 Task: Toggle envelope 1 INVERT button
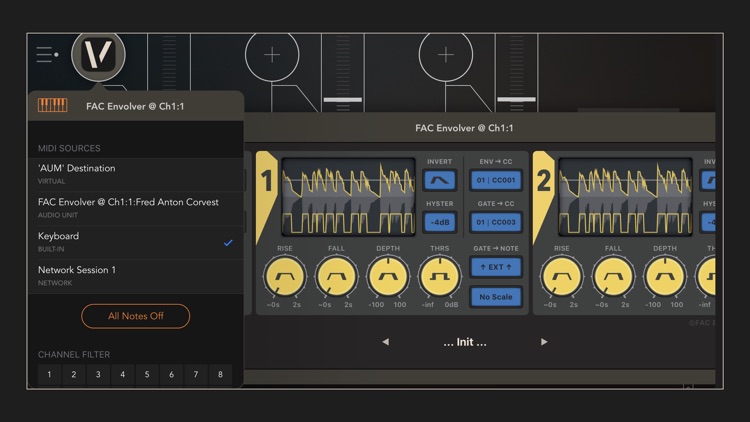(x=439, y=180)
